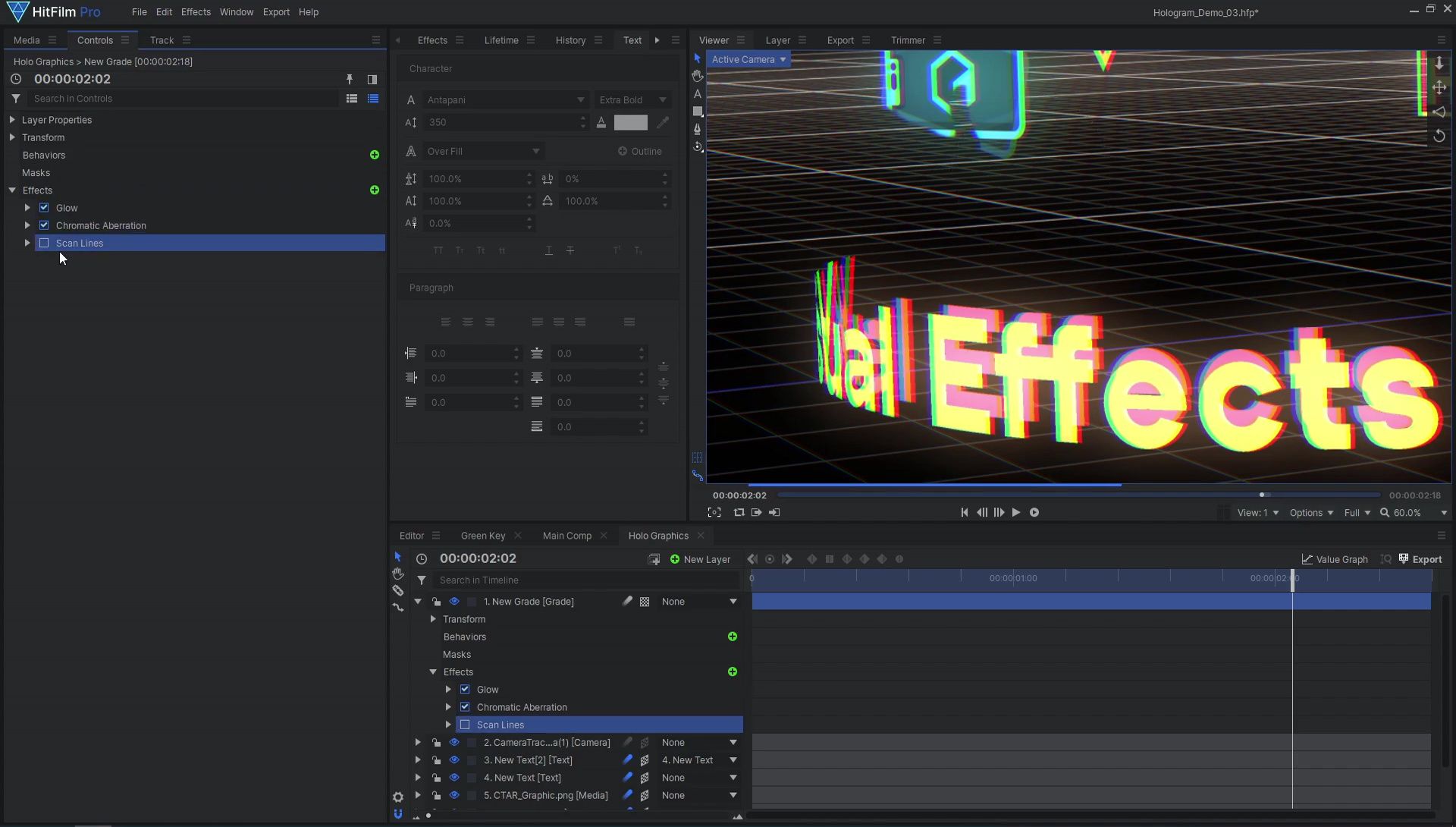Click the New Layer button
1456x827 pixels.
click(700, 560)
